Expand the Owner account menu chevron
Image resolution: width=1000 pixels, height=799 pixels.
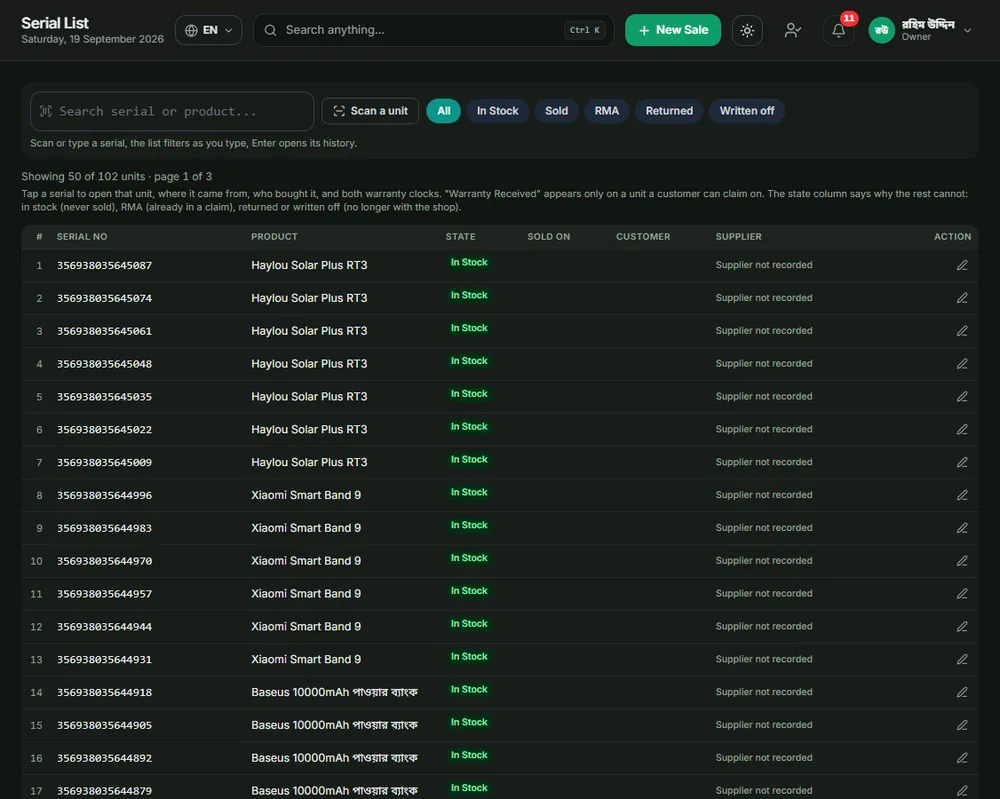click(967, 30)
